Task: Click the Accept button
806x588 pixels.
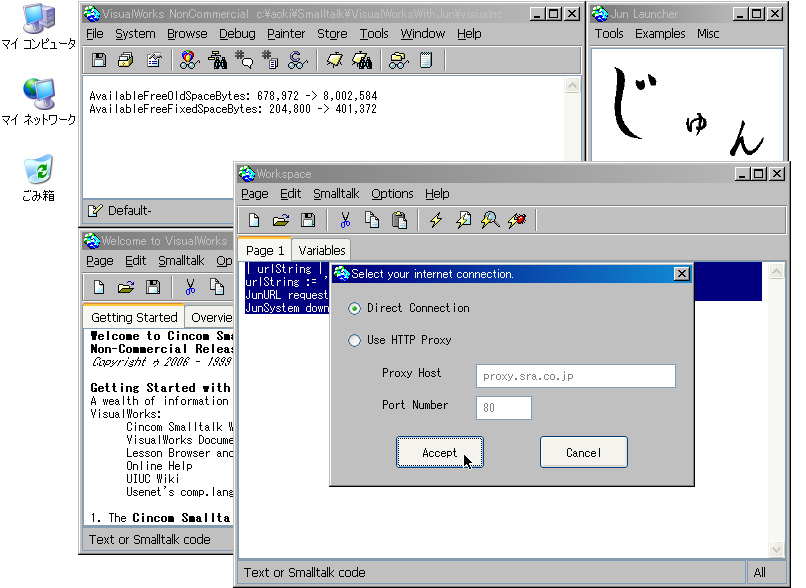Action: 439,452
